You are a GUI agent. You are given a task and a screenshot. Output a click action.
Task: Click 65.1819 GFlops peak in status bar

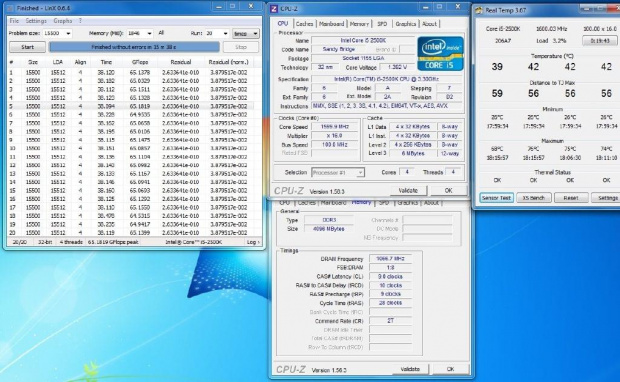113,242
